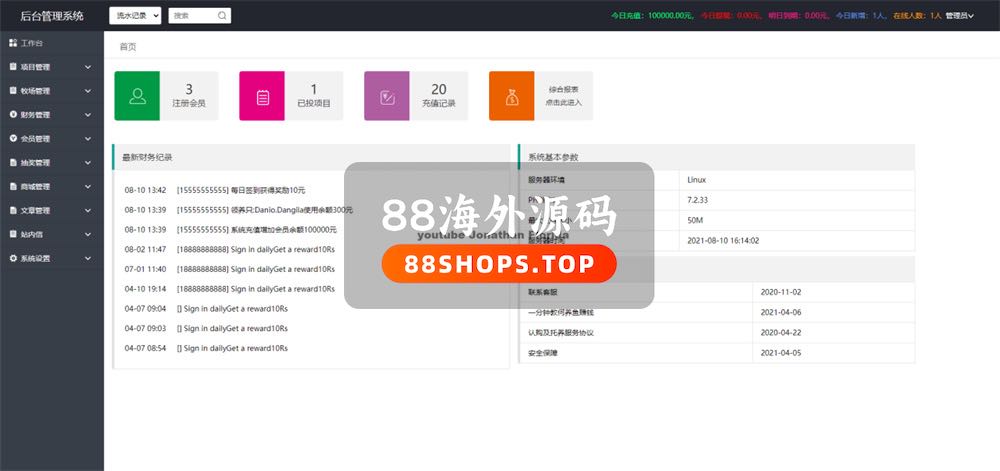Viewport: 1000px width, 471px height.
Task: Focus the 搜索 search input field
Action: (x=192, y=16)
